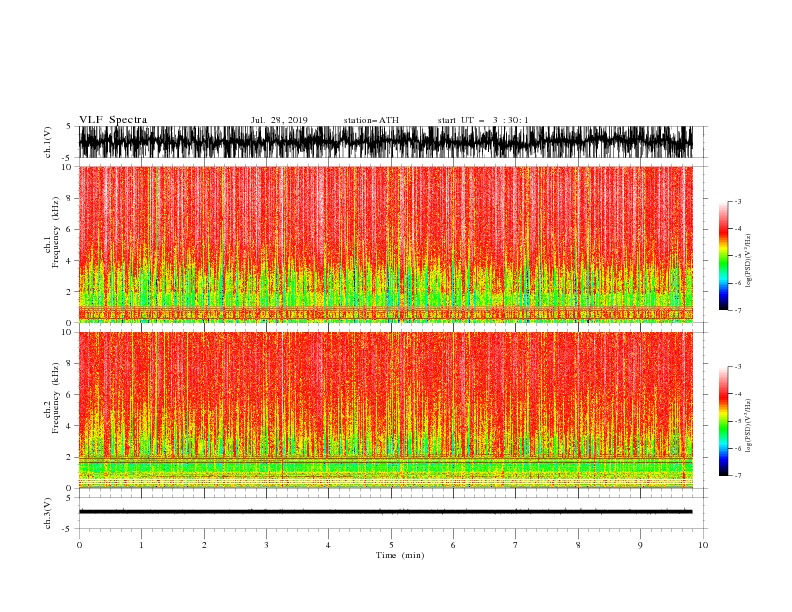This screenshot has height=612, width=792.
Task: Click time axis tick label '2'
Action: 204,545
